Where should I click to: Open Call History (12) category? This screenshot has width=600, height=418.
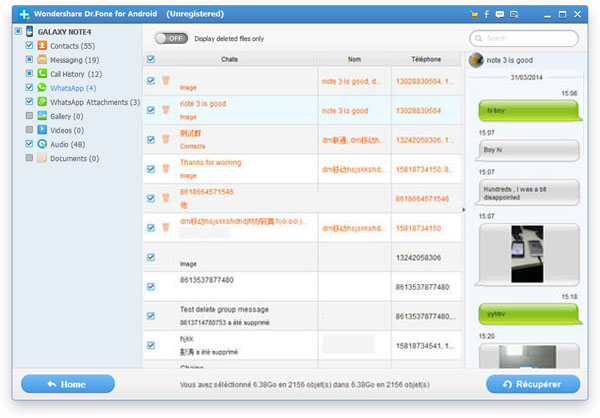[76, 74]
